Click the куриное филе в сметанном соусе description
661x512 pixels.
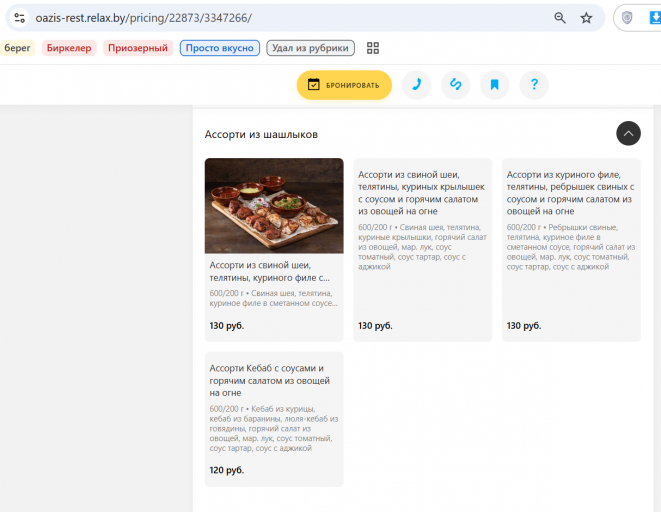click(274, 298)
